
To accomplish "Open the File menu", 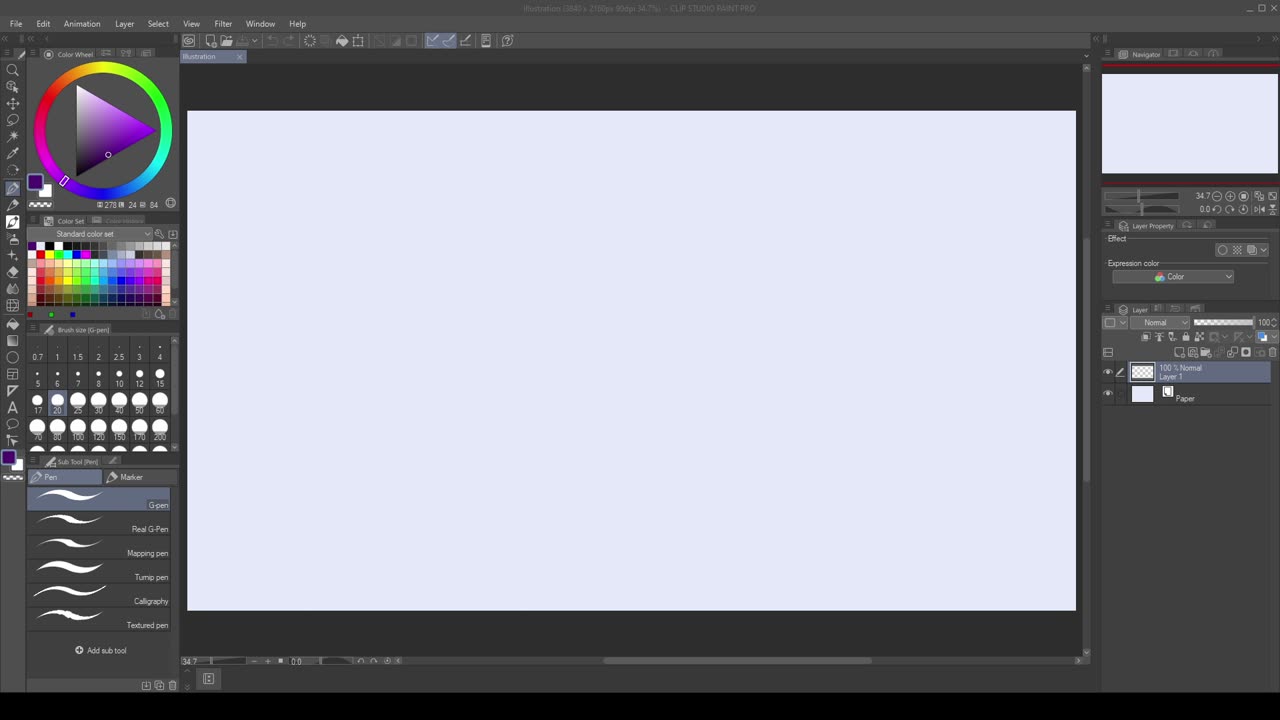I will coord(16,24).
